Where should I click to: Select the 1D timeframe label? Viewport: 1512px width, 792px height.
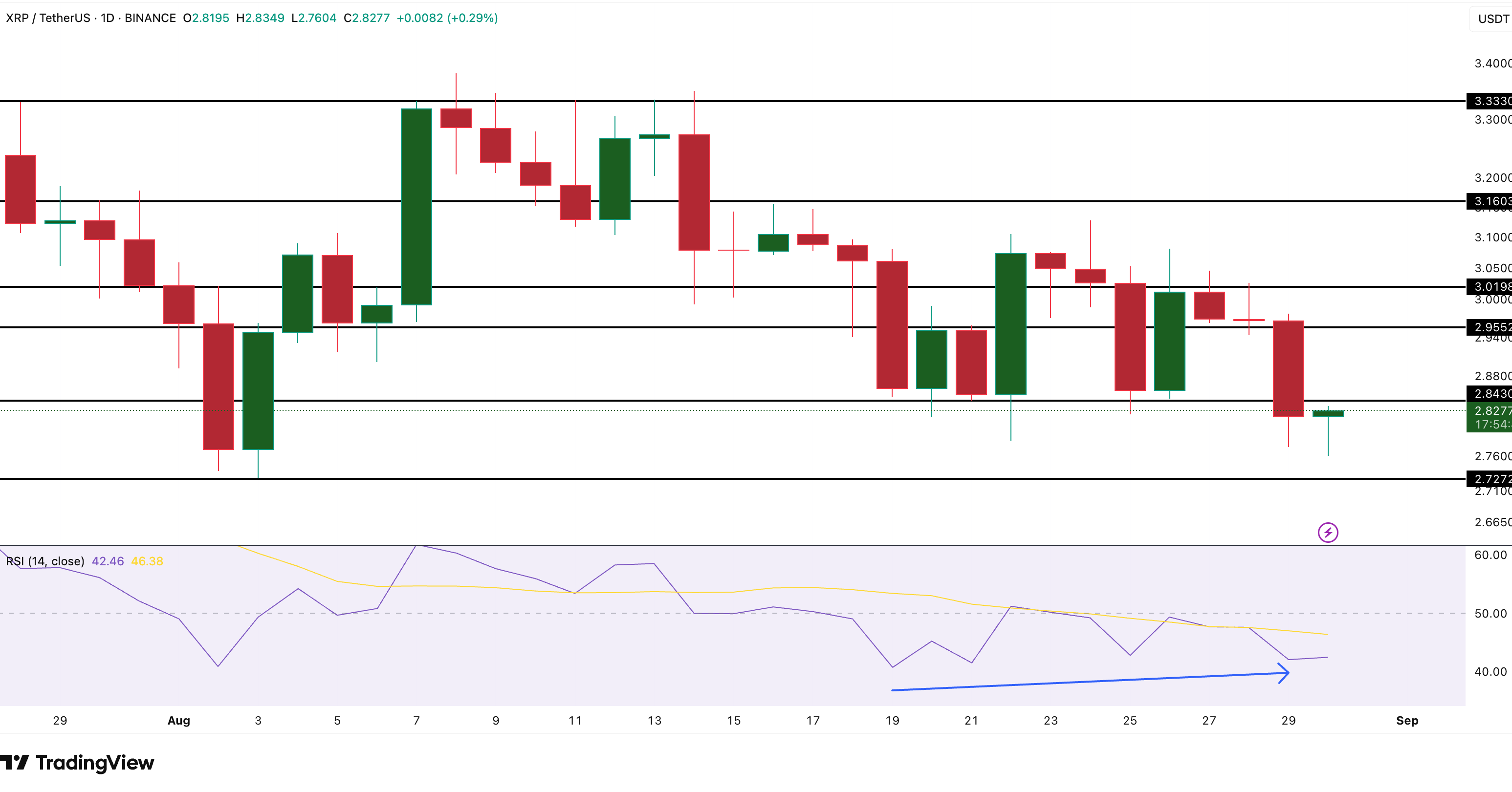pos(107,18)
